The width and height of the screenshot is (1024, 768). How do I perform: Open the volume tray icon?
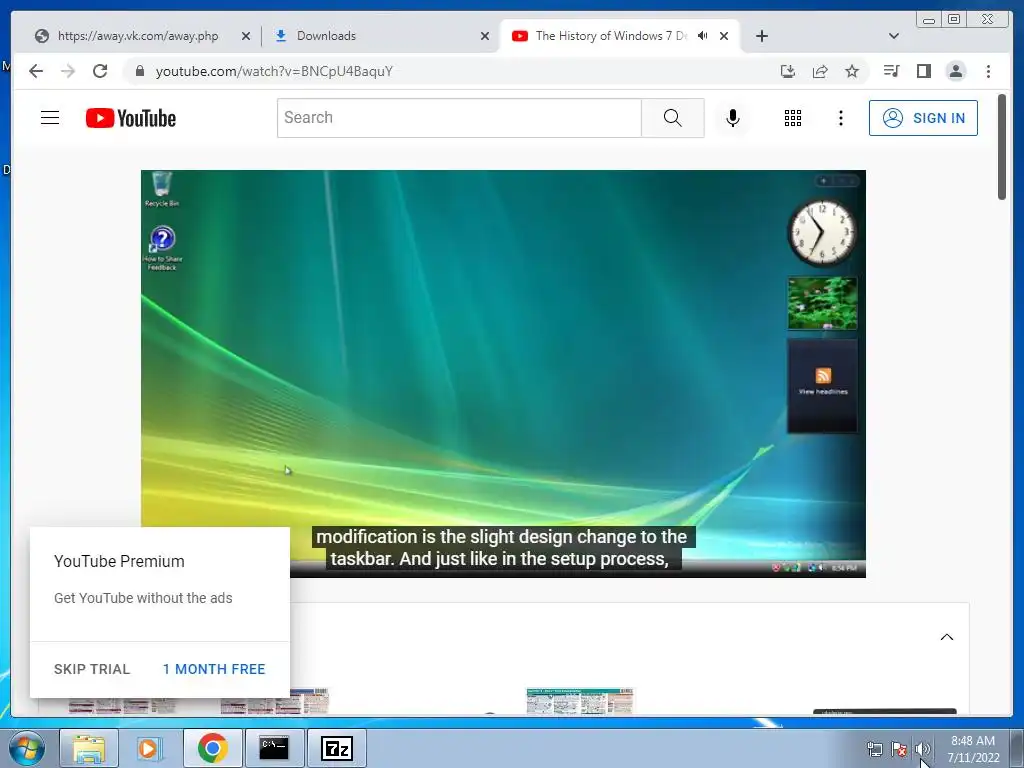(922, 749)
